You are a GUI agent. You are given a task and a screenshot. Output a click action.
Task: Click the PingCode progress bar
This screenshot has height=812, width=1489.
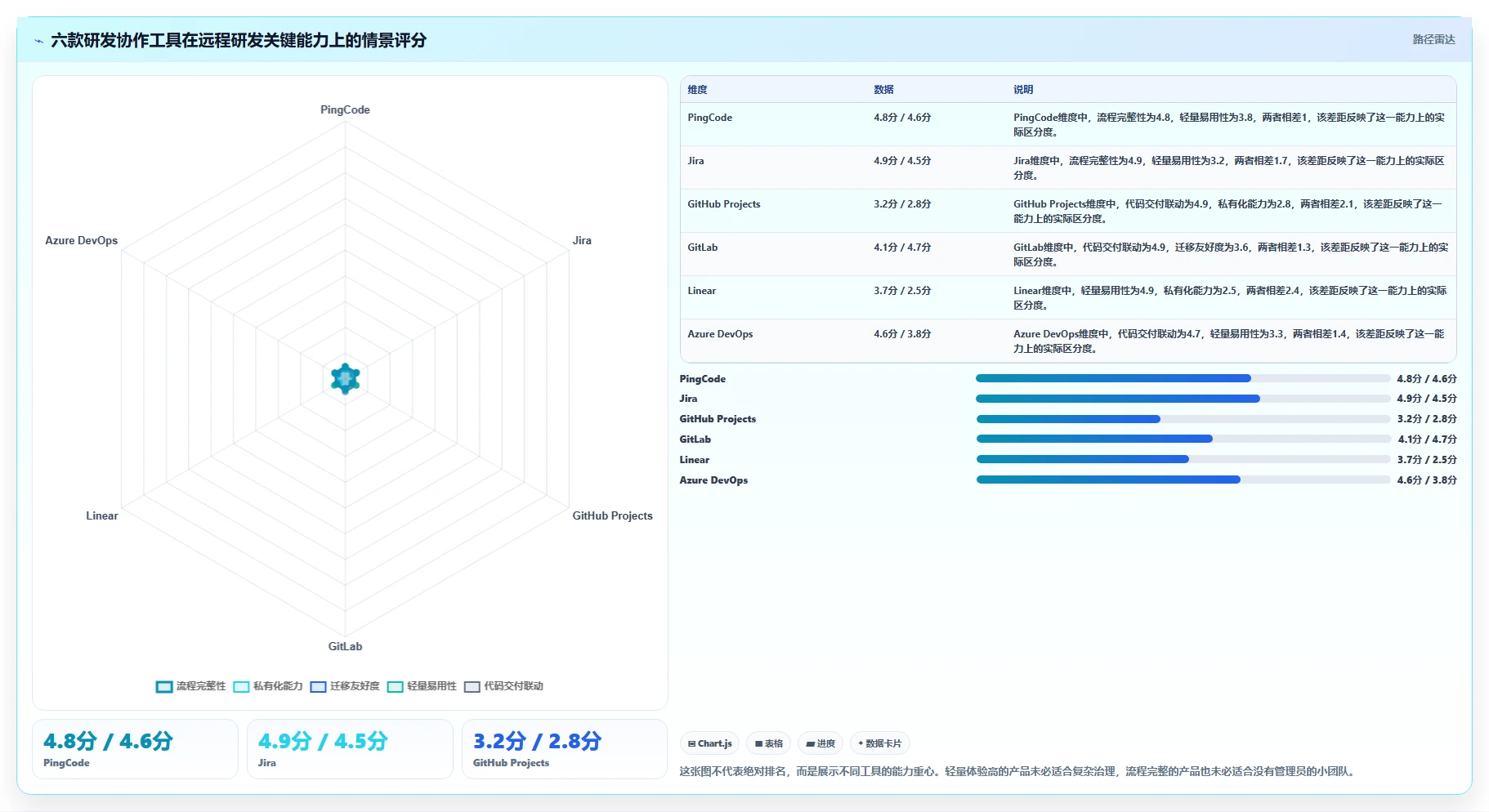click(x=1183, y=378)
